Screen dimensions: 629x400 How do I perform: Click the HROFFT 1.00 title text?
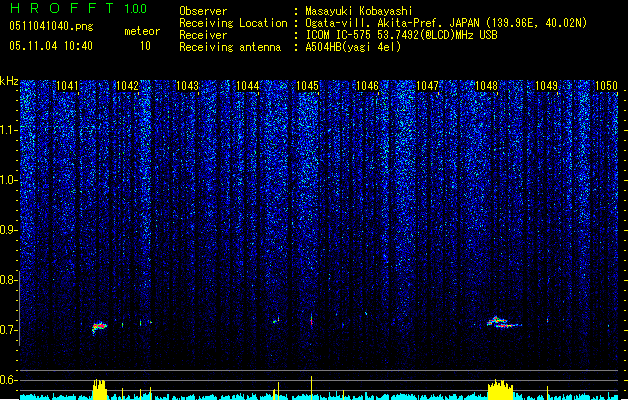[x=78, y=8]
